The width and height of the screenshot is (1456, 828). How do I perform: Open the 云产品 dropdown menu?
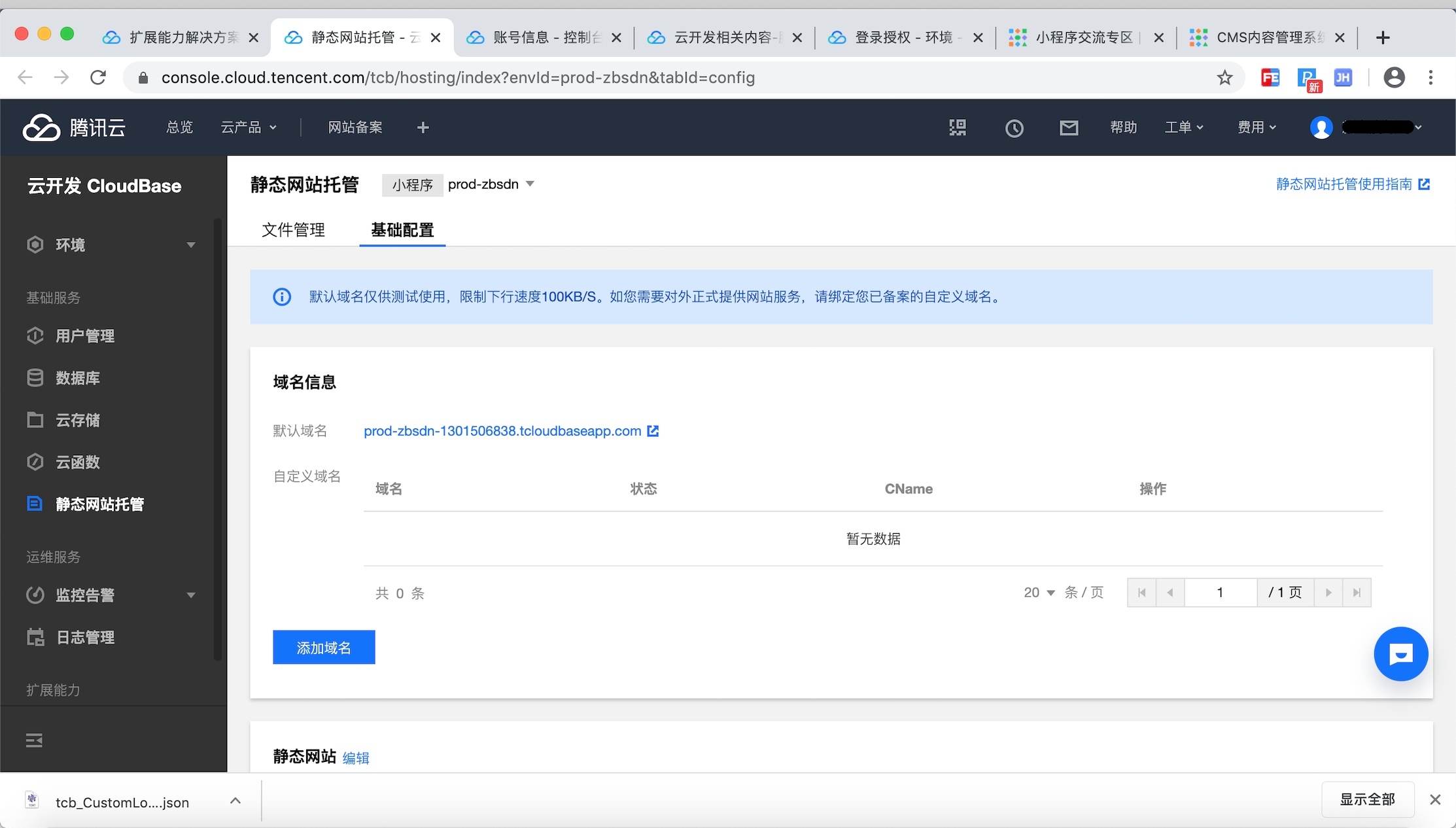249,128
